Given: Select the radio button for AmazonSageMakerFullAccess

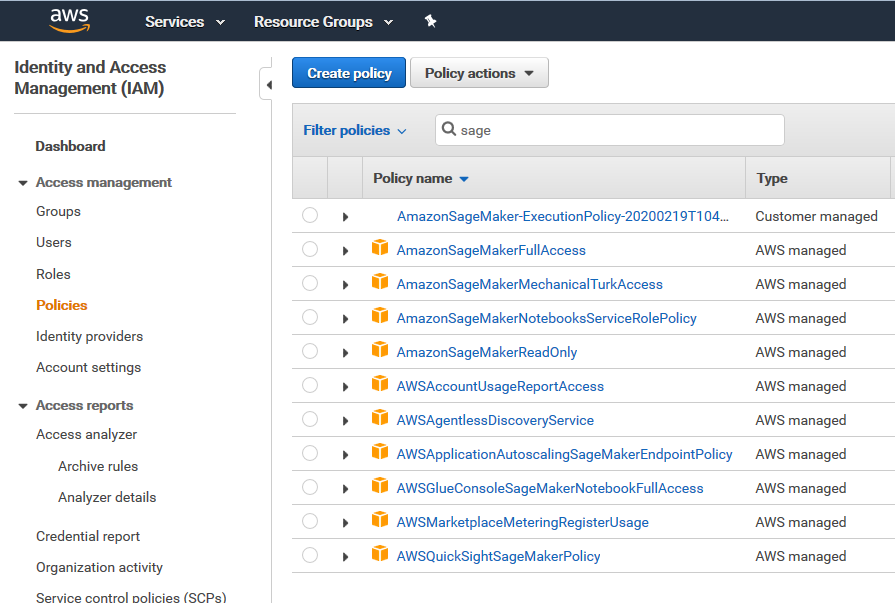Looking at the screenshot, I should click(309, 249).
